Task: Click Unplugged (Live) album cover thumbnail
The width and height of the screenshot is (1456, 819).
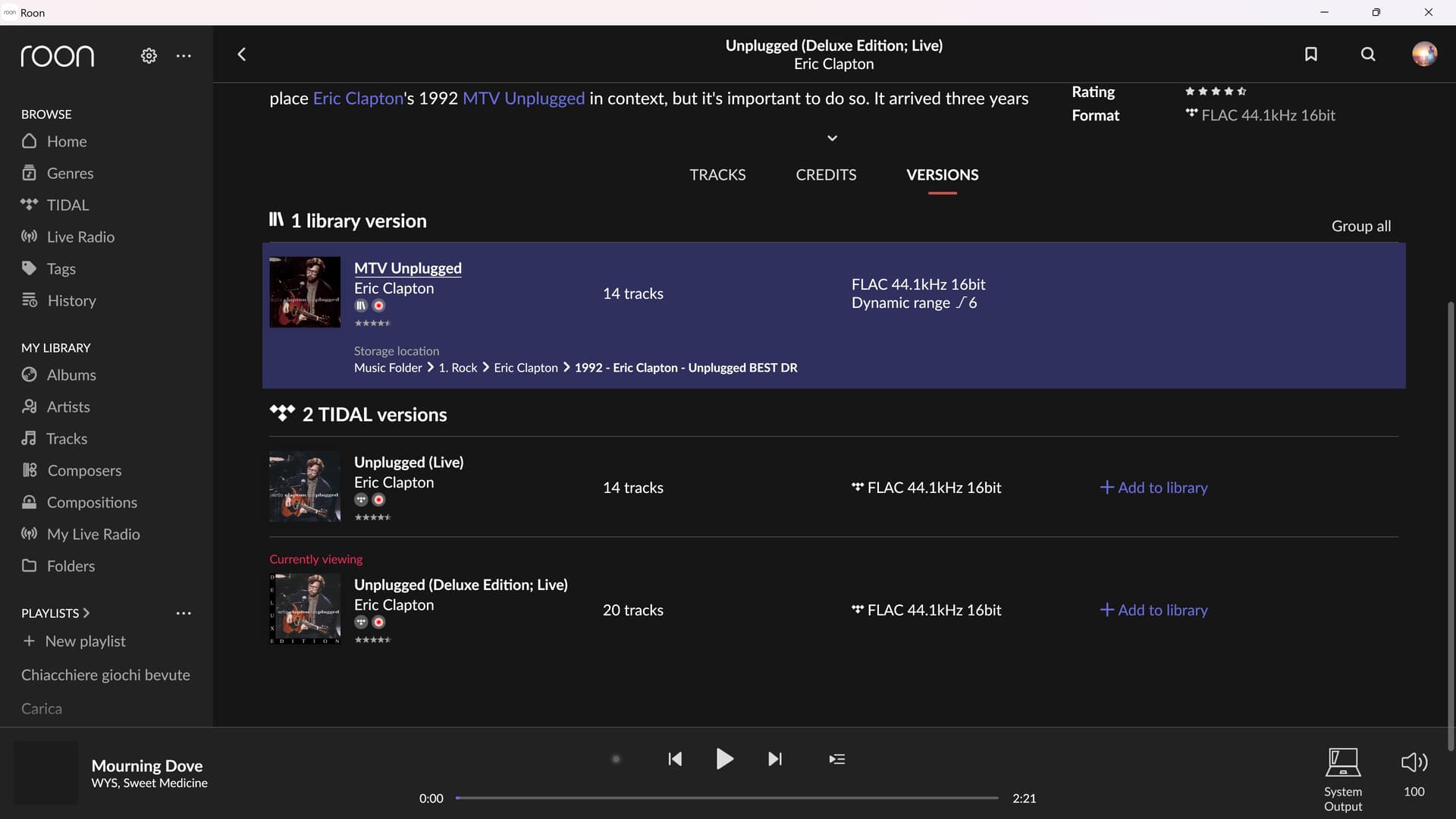Action: coord(305,486)
